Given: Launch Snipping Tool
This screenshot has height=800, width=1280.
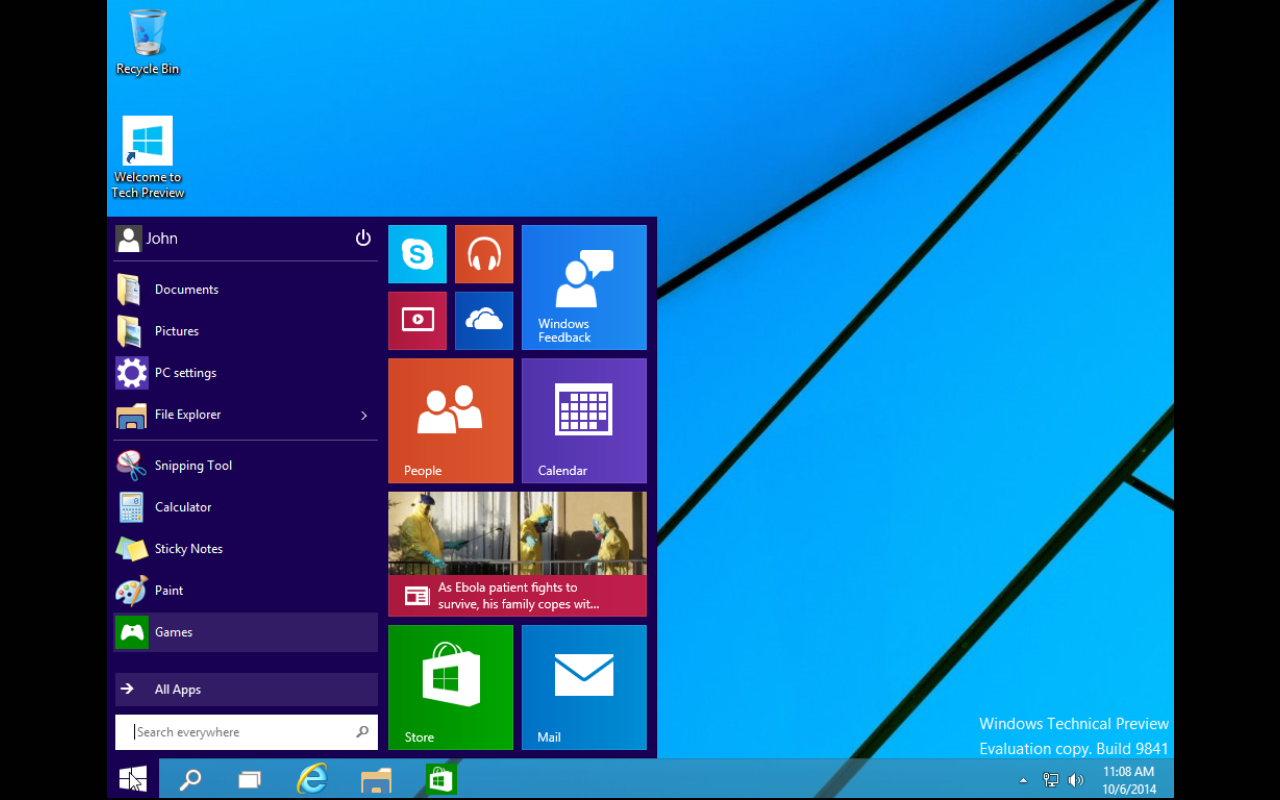Looking at the screenshot, I should (246, 465).
